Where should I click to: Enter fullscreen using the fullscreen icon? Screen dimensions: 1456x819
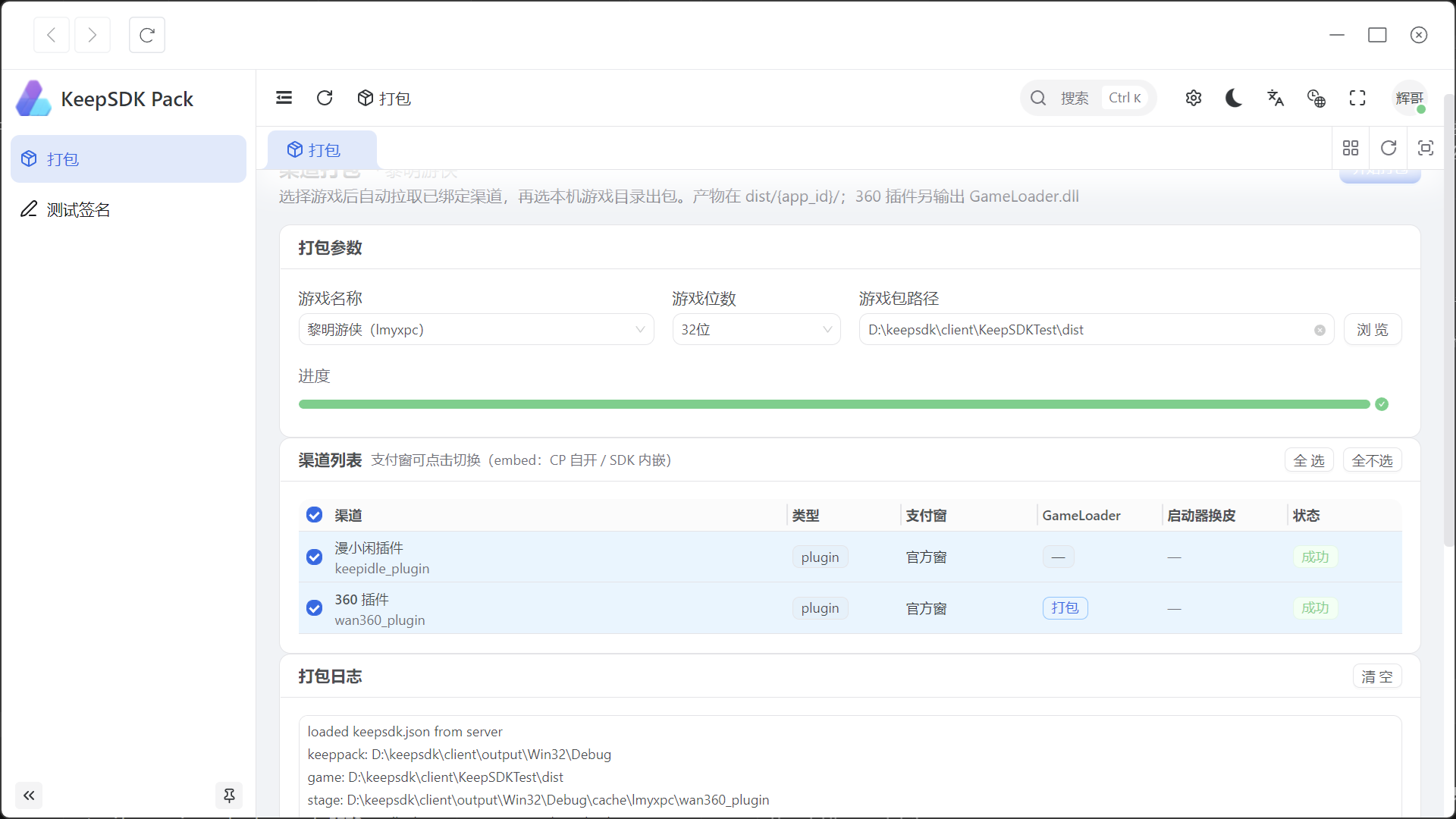point(1357,98)
